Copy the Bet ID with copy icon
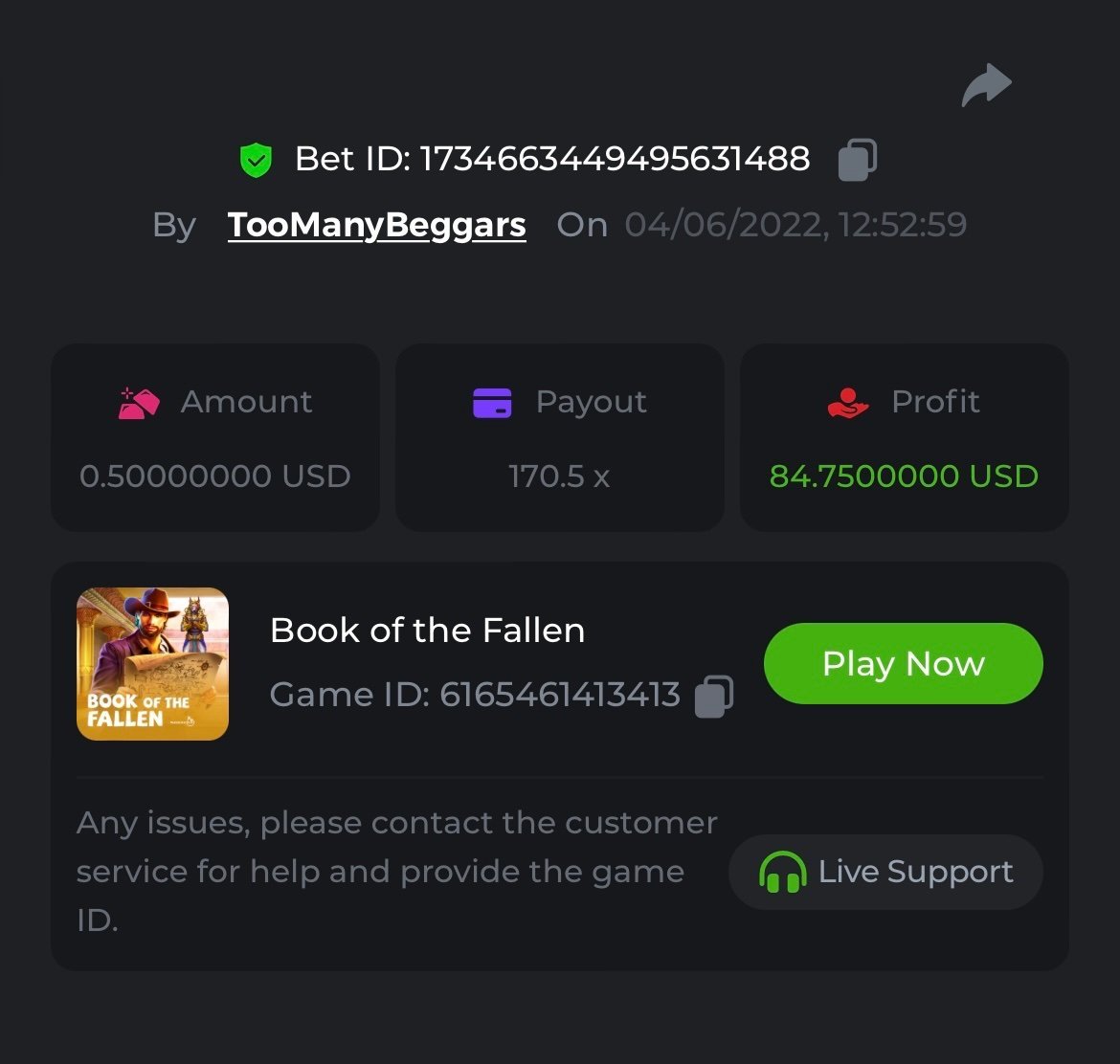Image resolution: width=1120 pixels, height=1064 pixels. [x=857, y=160]
